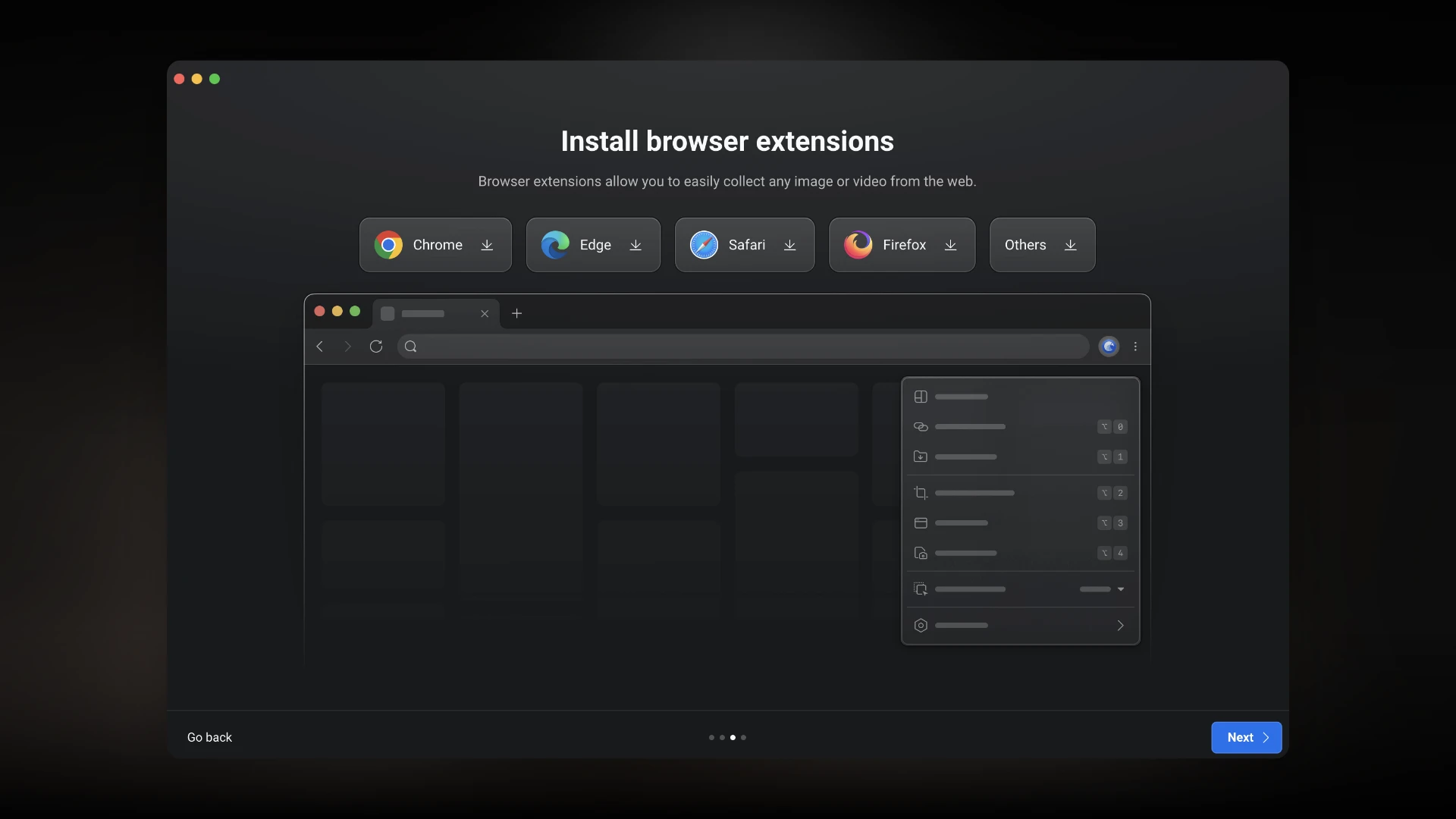Click the mock browser address bar
The width and height of the screenshot is (1456, 819).
(743, 347)
